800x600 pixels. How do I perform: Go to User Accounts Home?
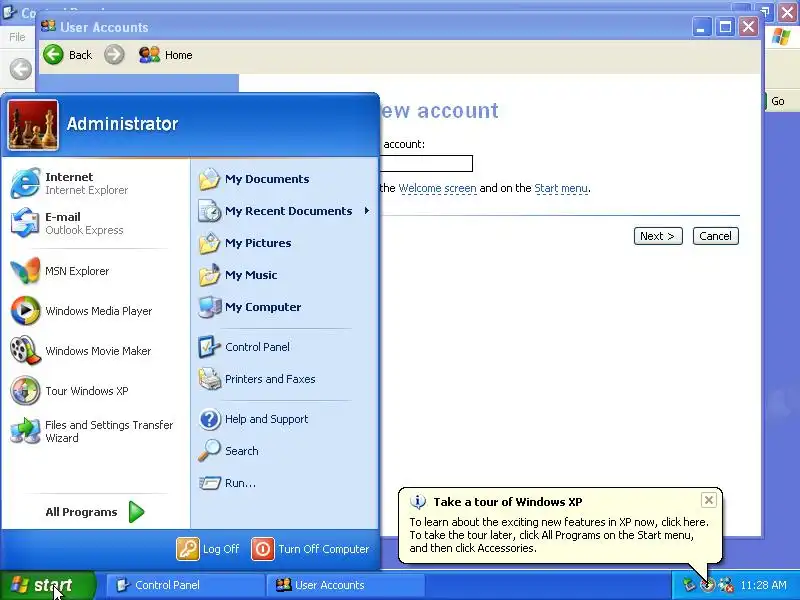pyautogui.click(x=165, y=55)
